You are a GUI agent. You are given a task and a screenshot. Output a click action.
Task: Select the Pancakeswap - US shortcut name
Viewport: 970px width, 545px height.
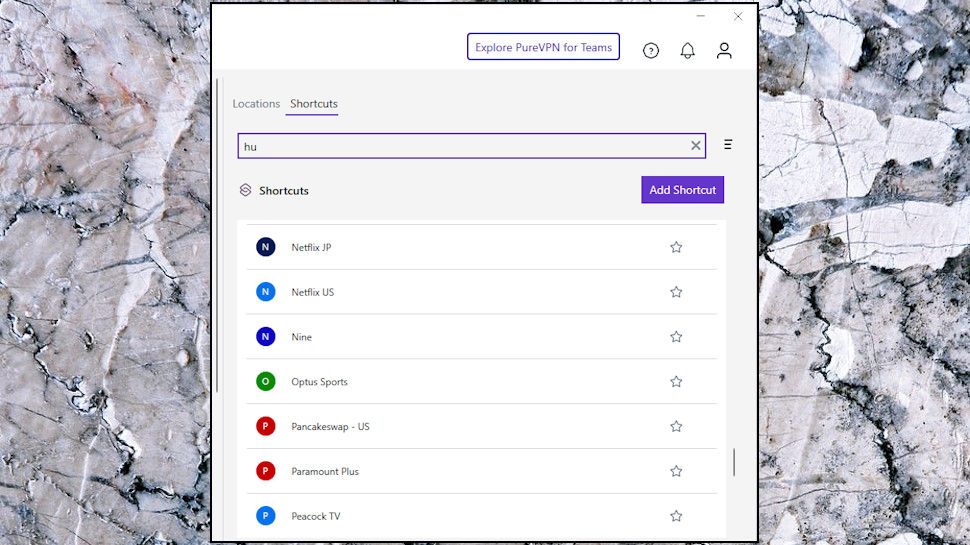(x=330, y=427)
